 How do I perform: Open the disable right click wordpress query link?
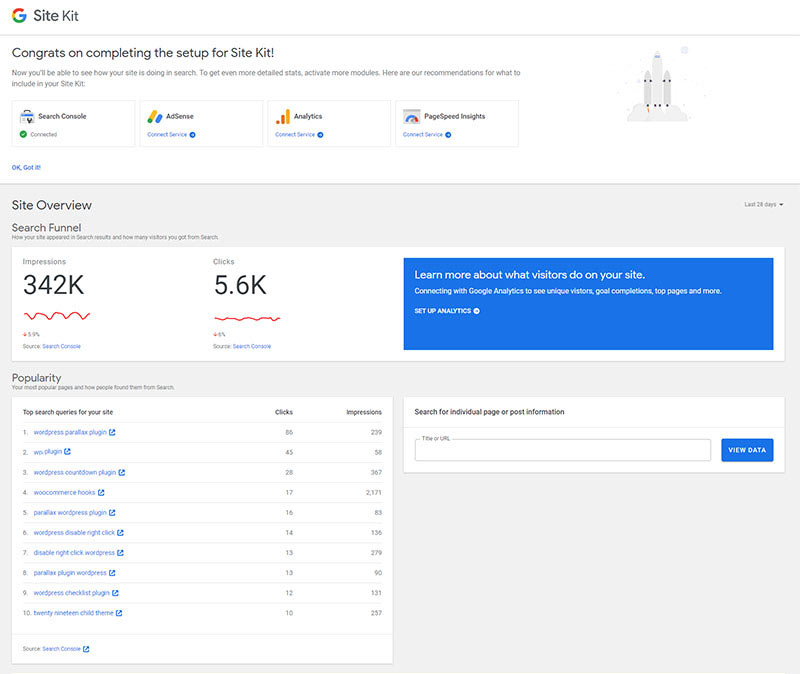click(74, 553)
